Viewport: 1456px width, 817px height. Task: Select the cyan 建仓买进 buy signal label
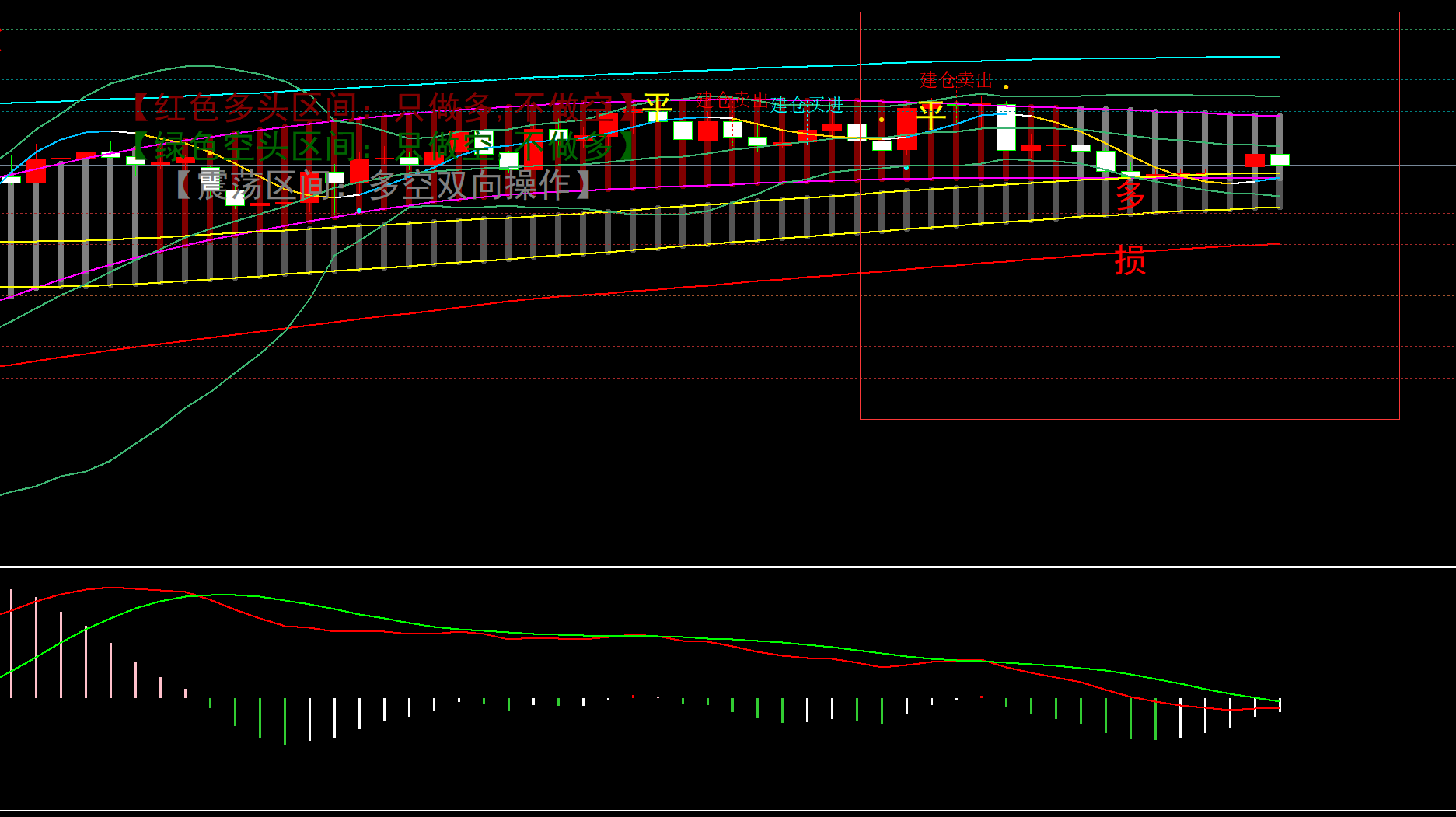pos(806,105)
